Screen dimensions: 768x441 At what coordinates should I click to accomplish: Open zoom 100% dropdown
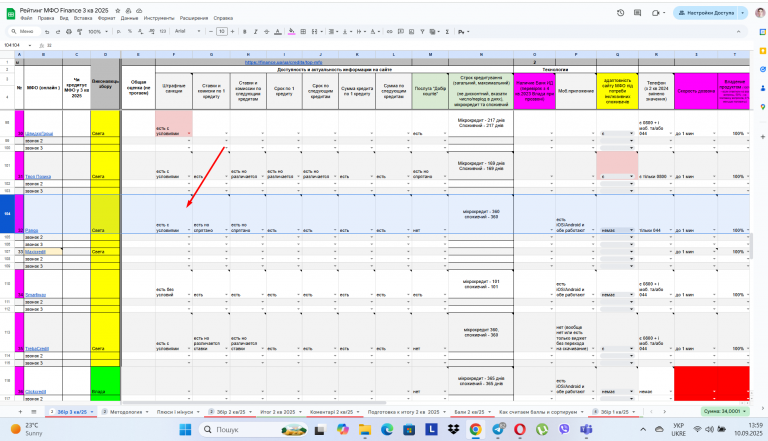point(97,31)
